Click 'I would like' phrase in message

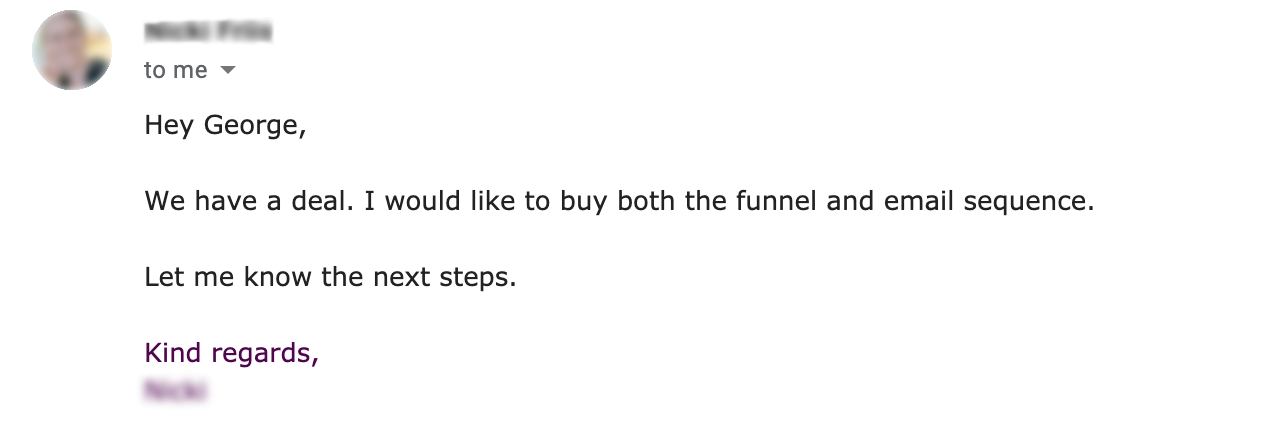pyautogui.click(x=434, y=201)
